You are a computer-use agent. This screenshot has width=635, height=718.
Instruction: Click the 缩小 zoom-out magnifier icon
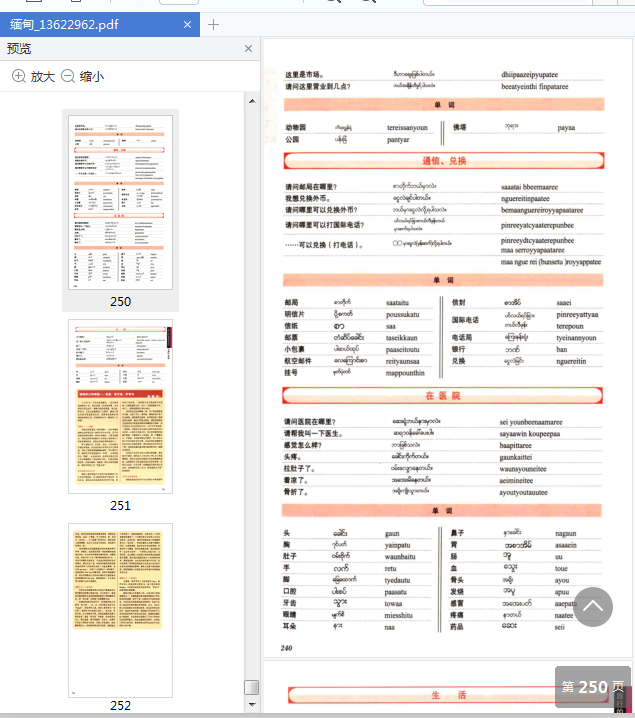coord(68,76)
